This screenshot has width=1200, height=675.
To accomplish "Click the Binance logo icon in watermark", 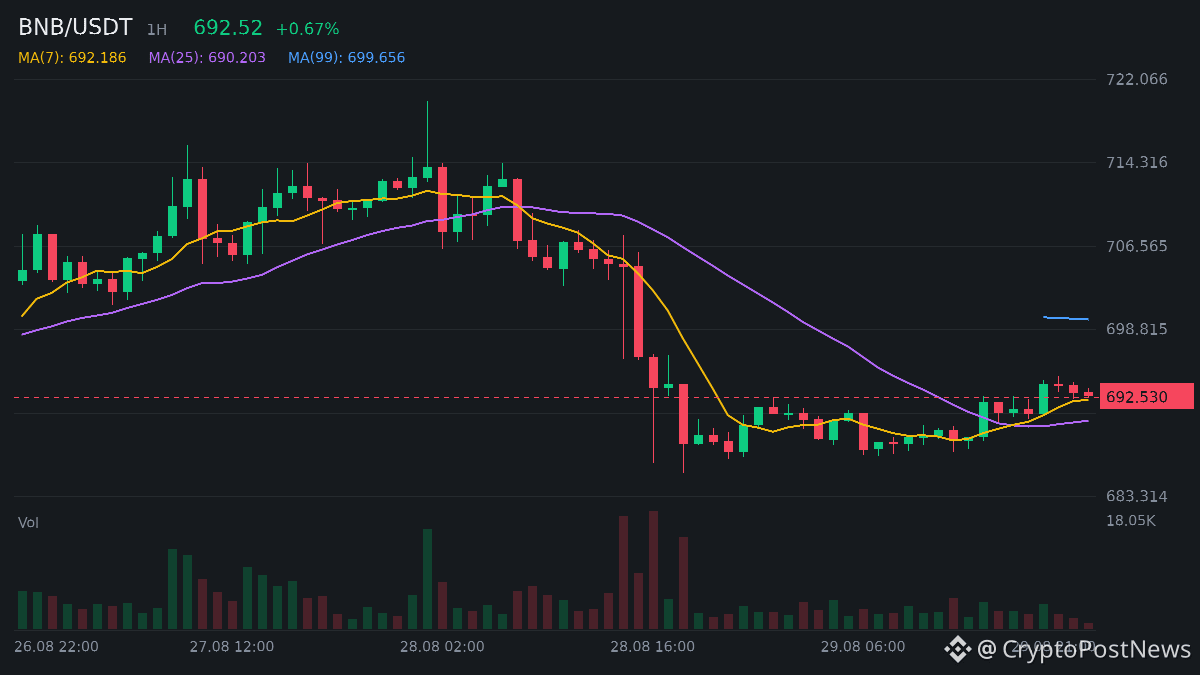I will [958, 649].
